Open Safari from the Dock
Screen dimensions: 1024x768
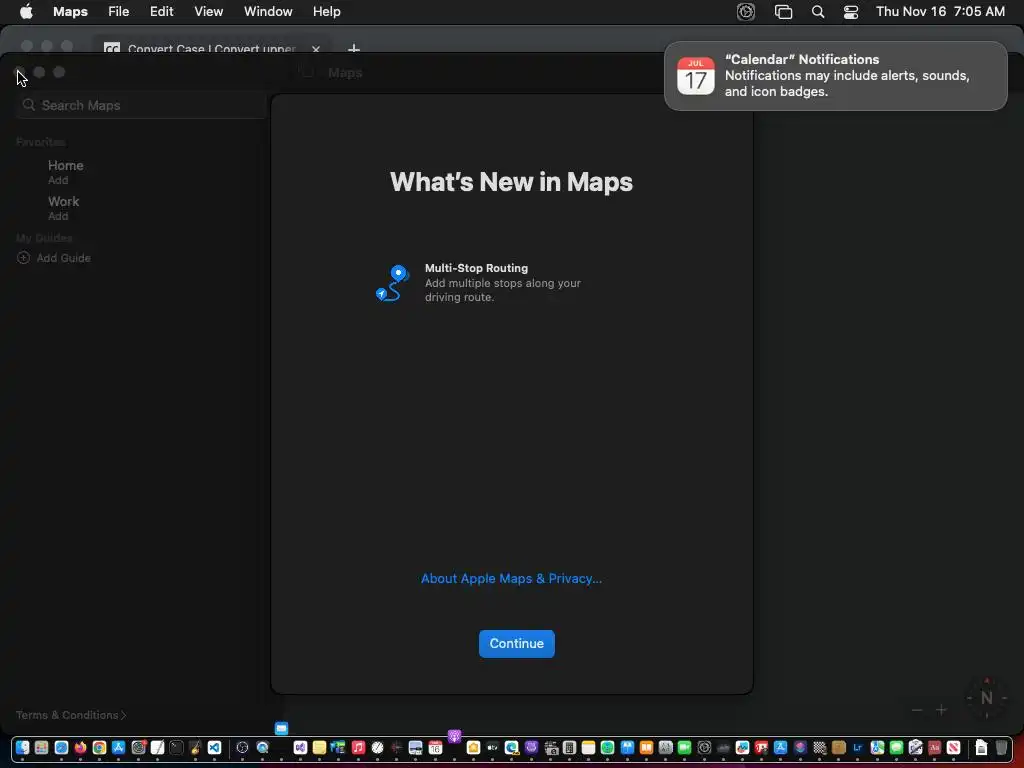[x=61, y=748]
